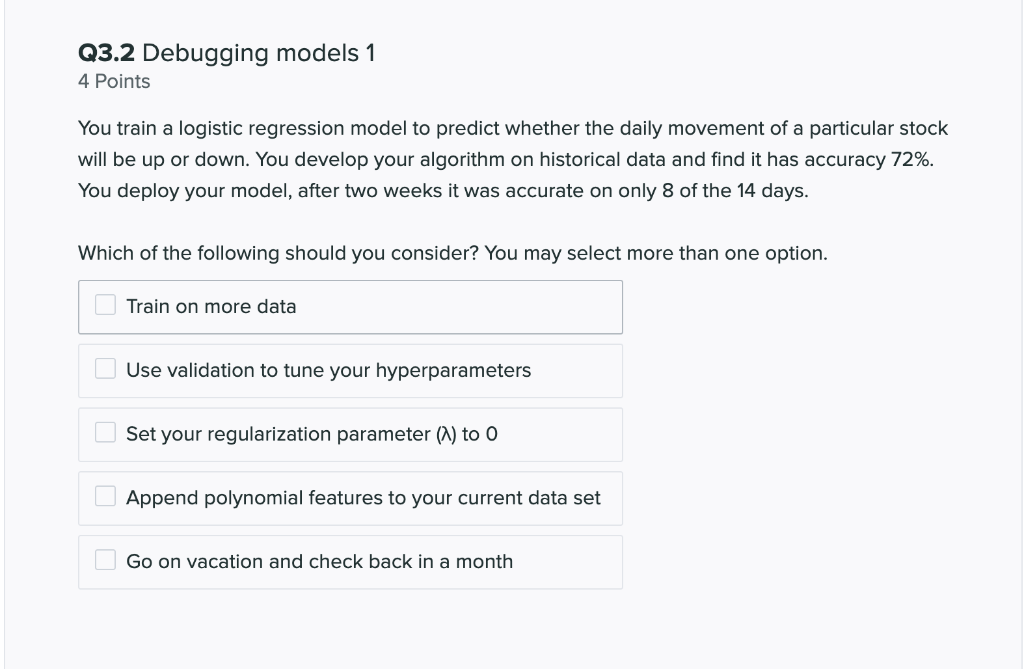Tick the validation hyperparameters checkbox
This screenshot has height=669, width=1024.
[105, 368]
